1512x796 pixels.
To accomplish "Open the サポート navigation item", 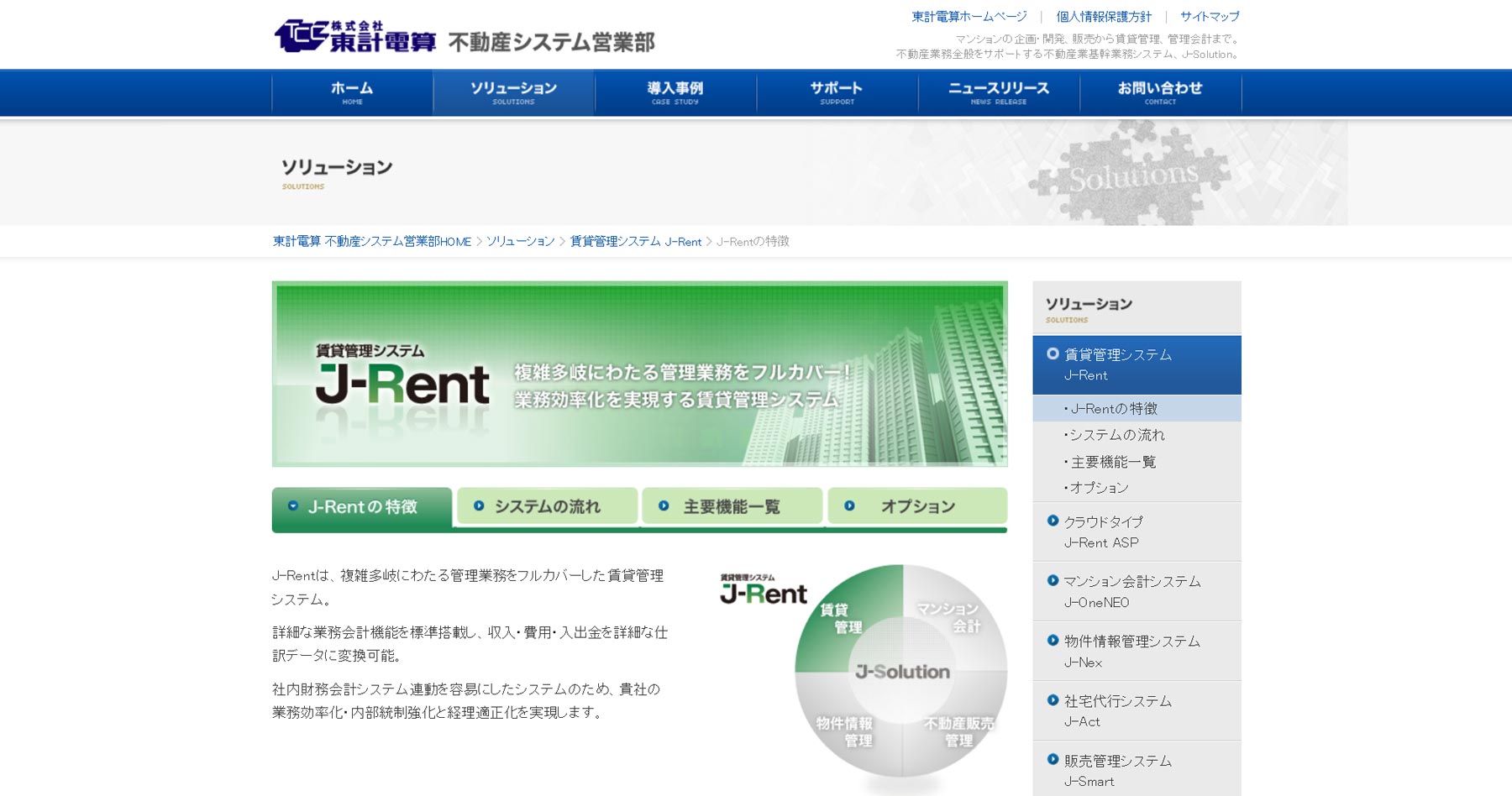I will [837, 92].
